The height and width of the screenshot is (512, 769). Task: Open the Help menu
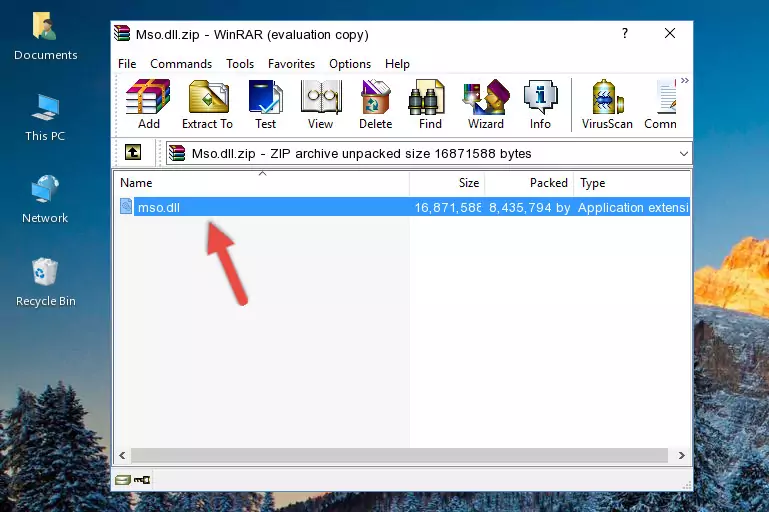click(397, 64)
